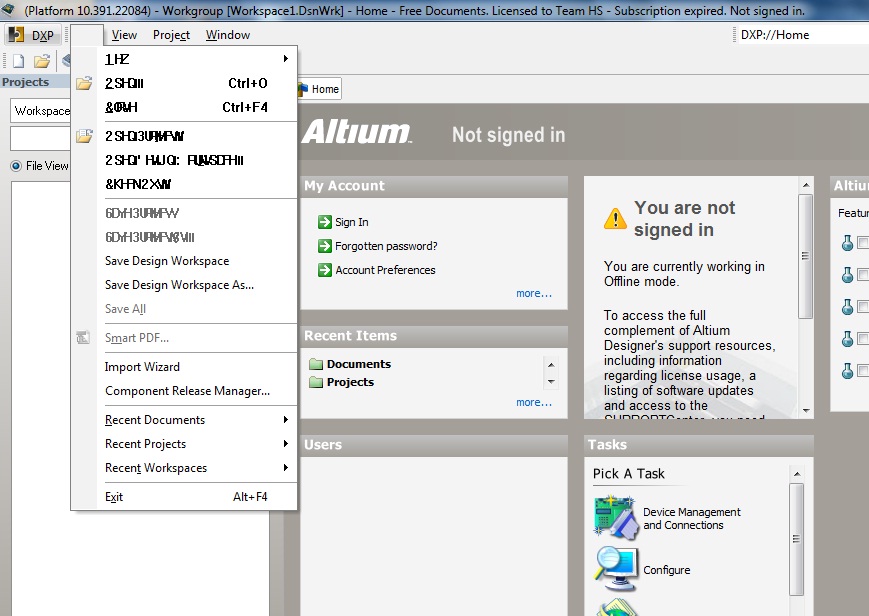Choose Save Design Workspace As...
The width and height of the screenshot is (869, 616).
pyautogui.click(x=186, y=284)
